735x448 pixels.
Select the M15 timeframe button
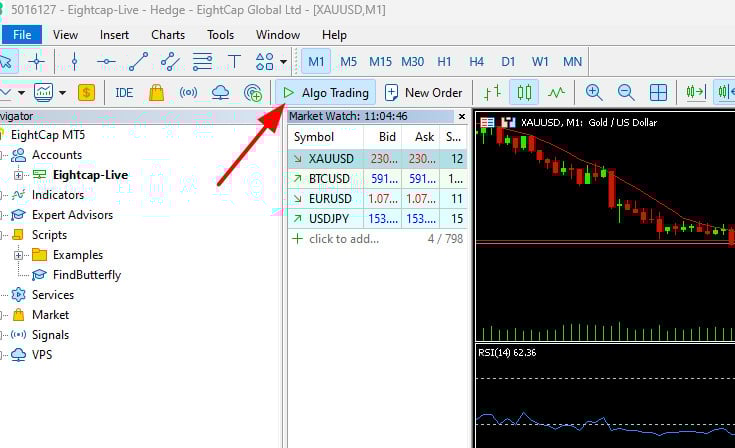pos(380,61)
